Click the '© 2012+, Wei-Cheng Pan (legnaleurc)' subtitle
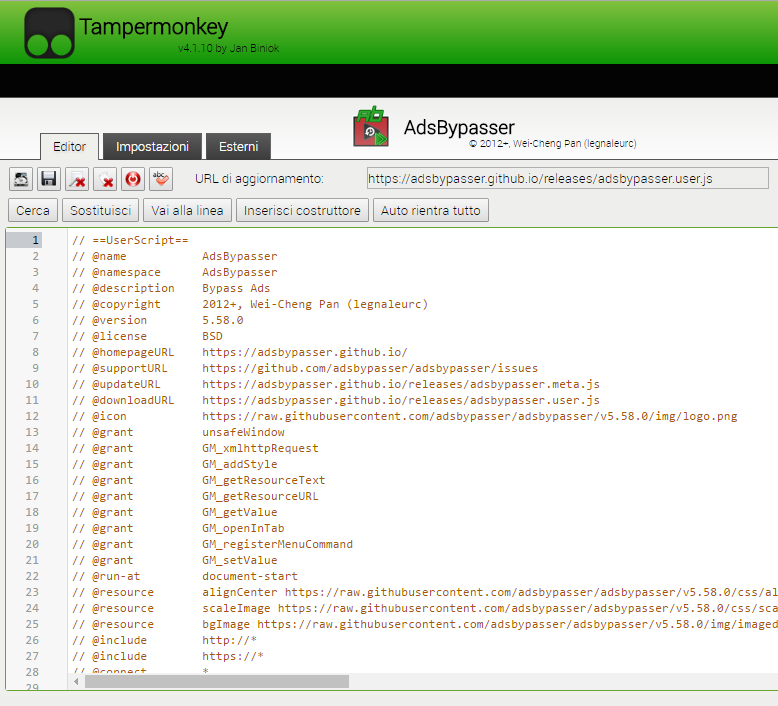The height and width of the screenshot is (706, 778). [553, 143]
